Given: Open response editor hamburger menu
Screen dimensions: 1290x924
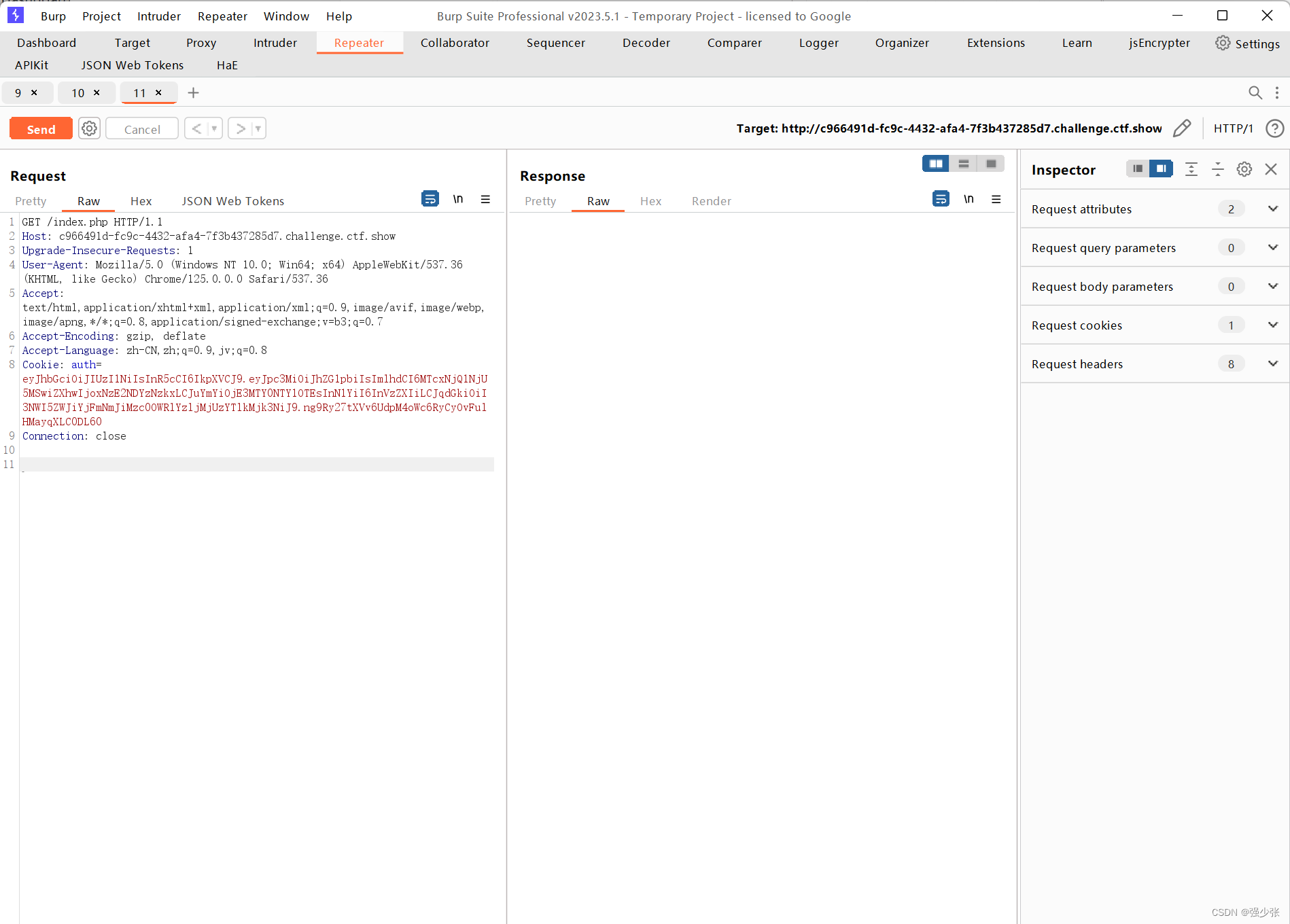Looking at the screenshot, I should (x=996, y=199).
